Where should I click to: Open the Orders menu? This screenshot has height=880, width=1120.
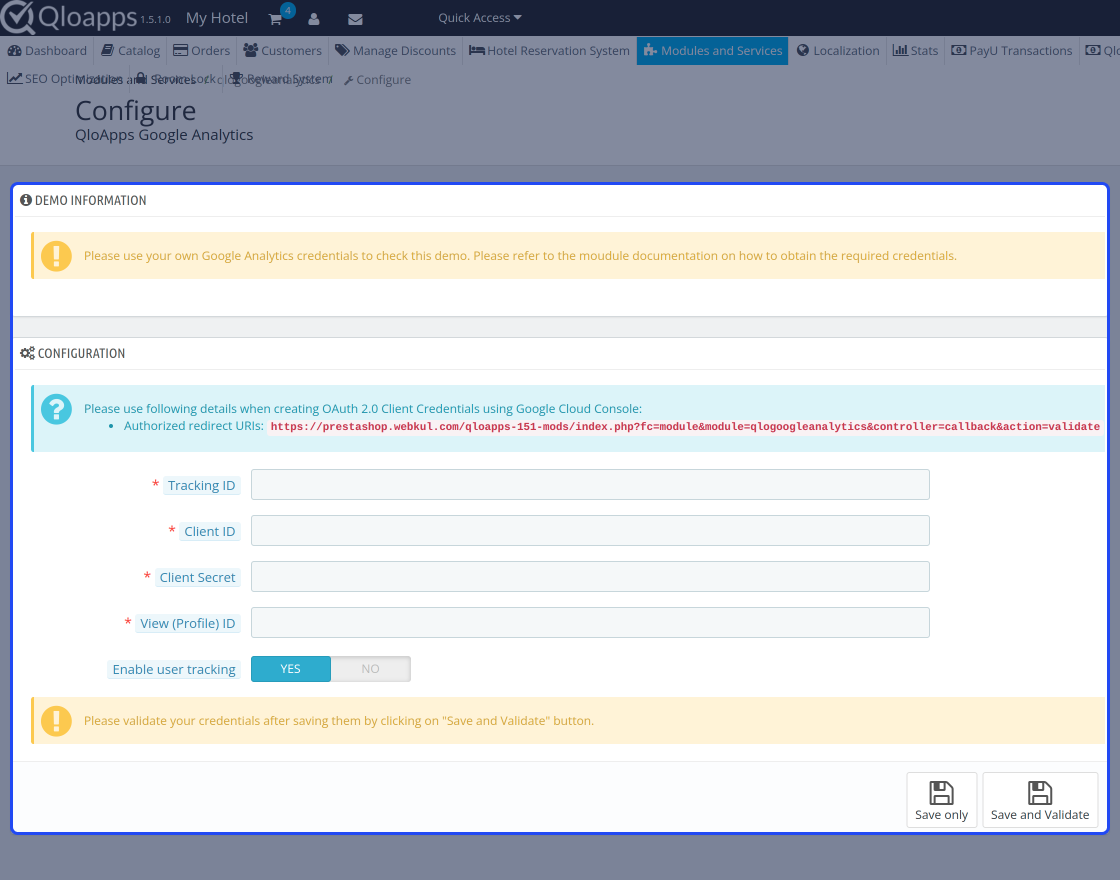[201, 51]
